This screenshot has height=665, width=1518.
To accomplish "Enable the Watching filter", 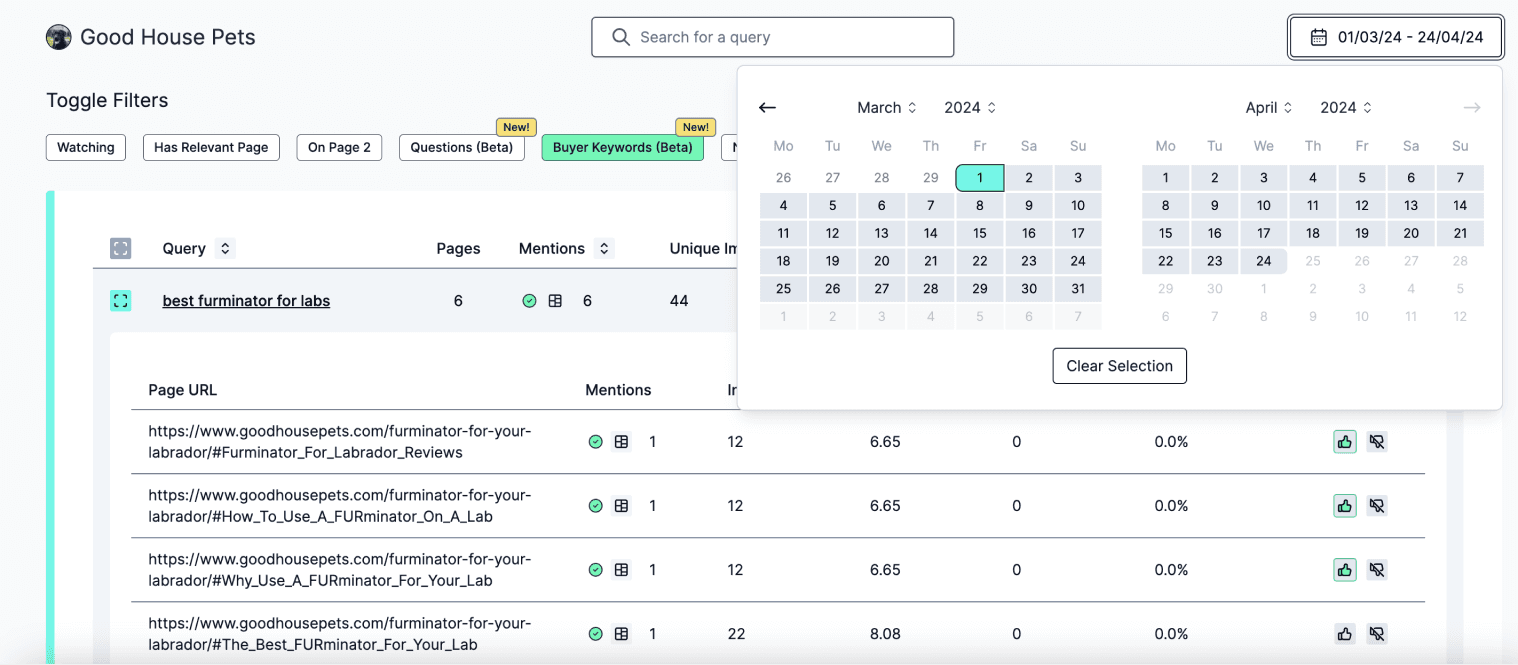I will (85, 147).
